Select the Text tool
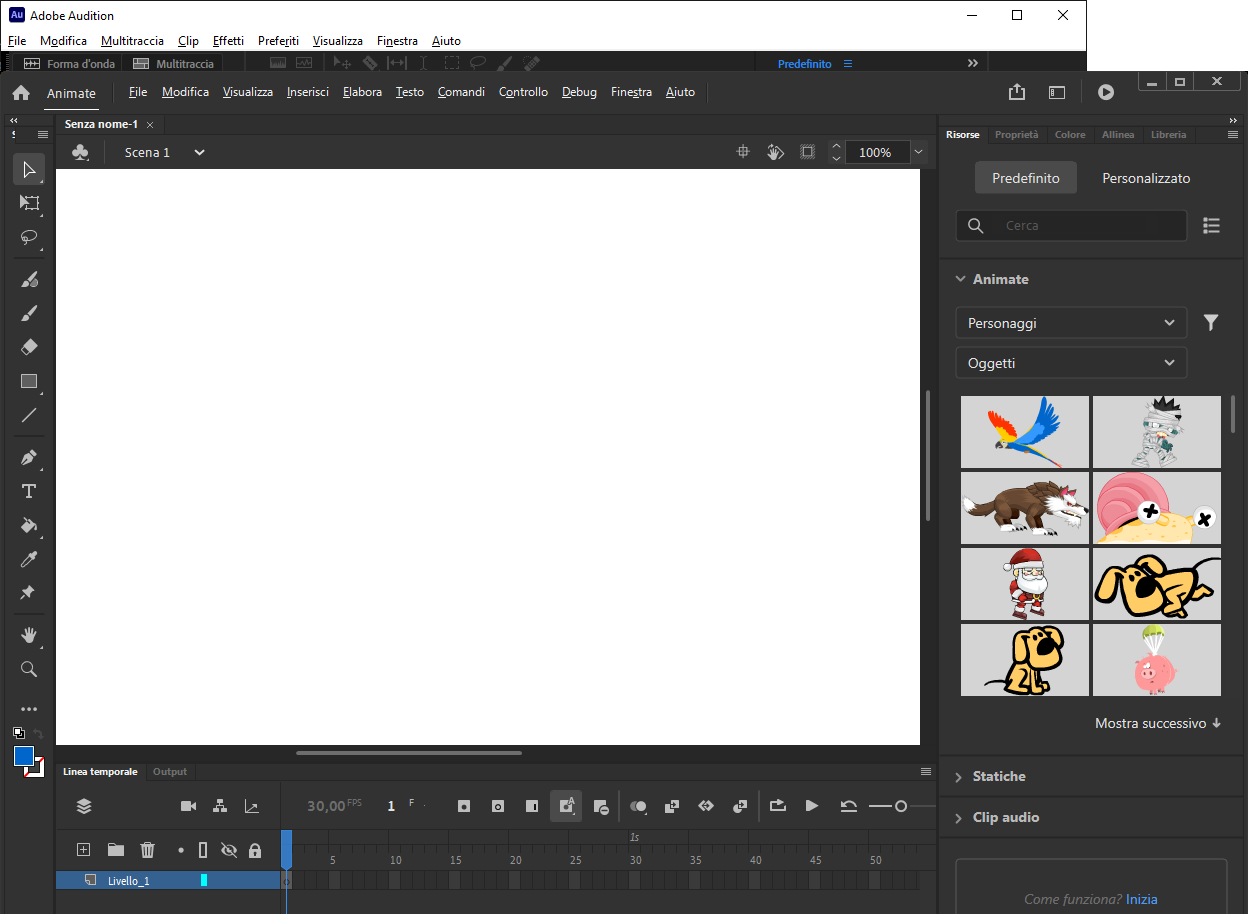Image resolution: width=1248 pixels, height=914 pixels. [x=29, y=491]
